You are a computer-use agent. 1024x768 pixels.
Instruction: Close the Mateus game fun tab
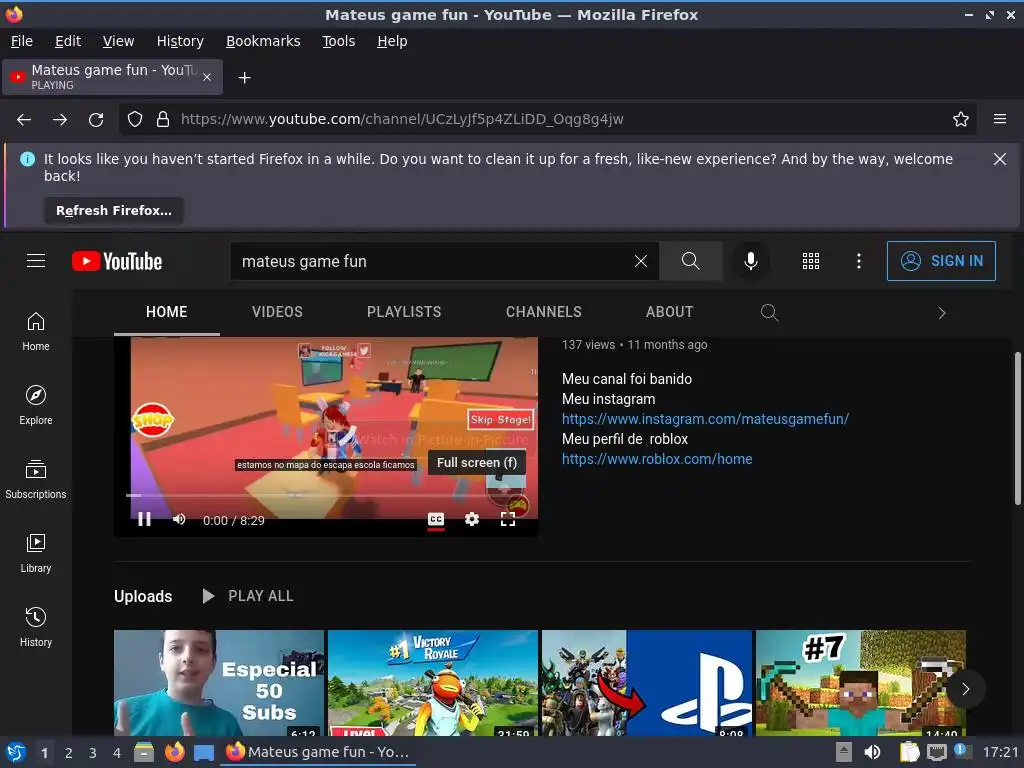[207, 77]
